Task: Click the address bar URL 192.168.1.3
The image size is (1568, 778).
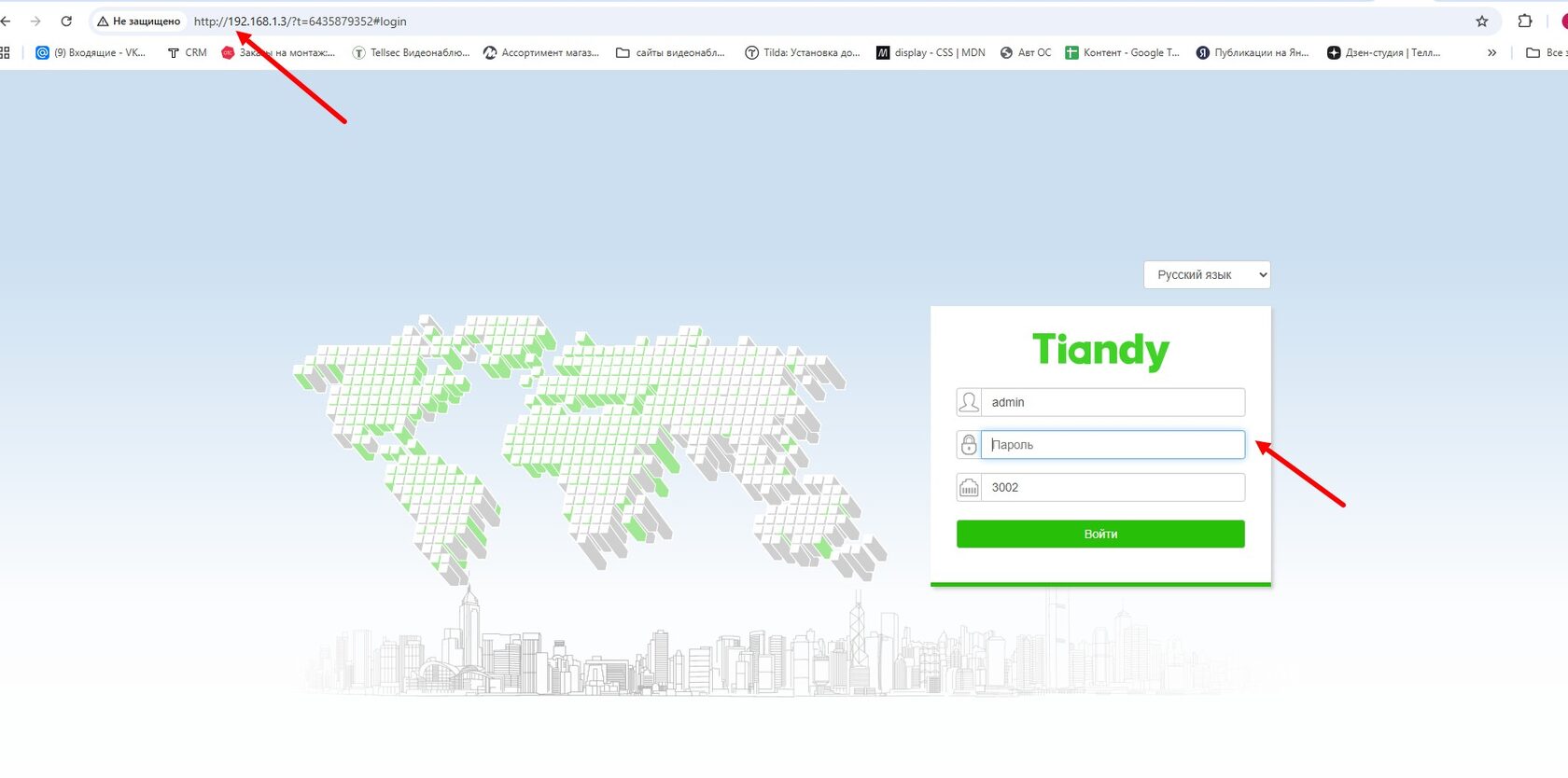Action: 300,21
